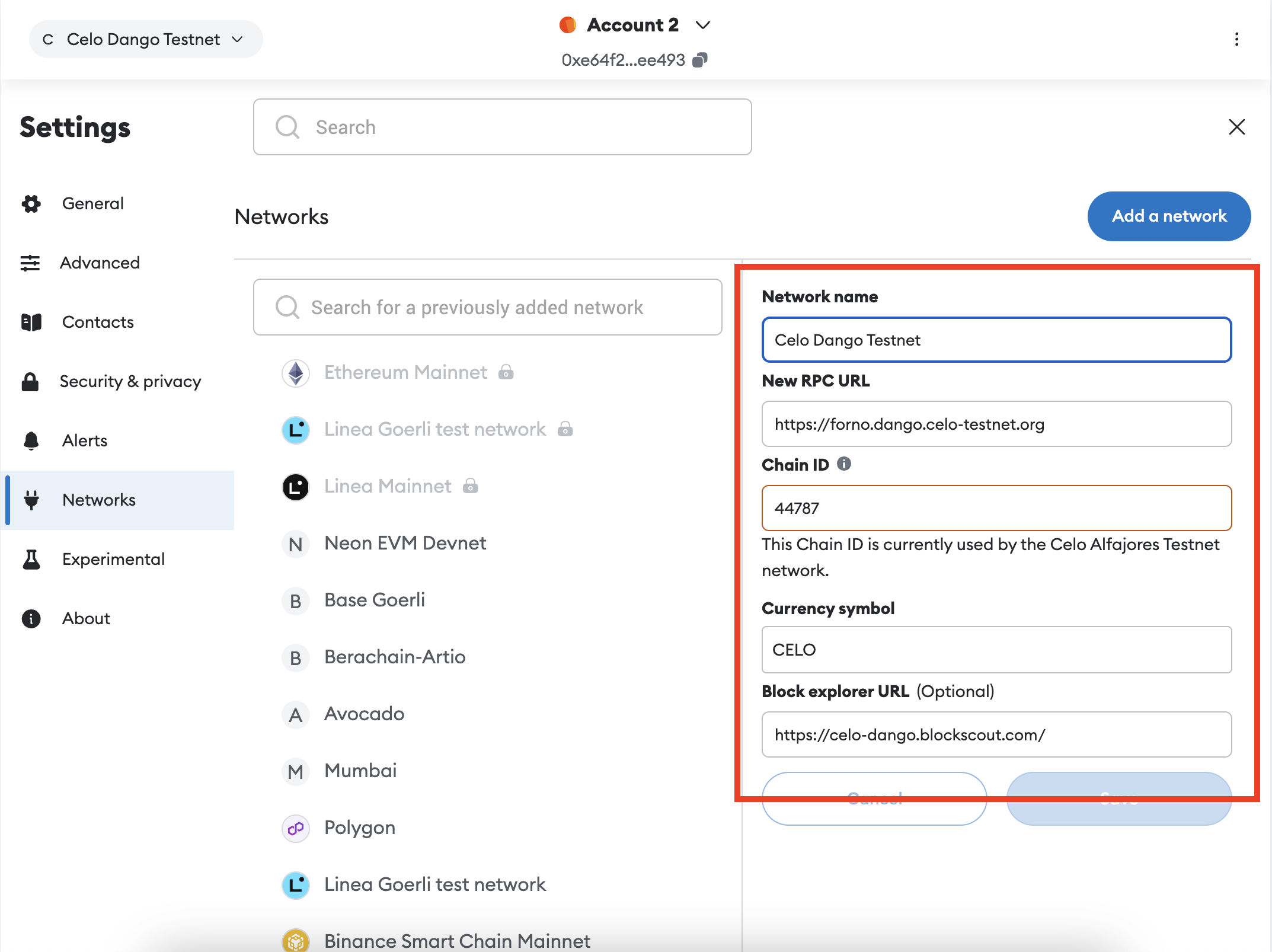Open the Celo Dango Testnet network dropdown
Image resolution: width=1272 pixels, height=952 pixels.
145,39
